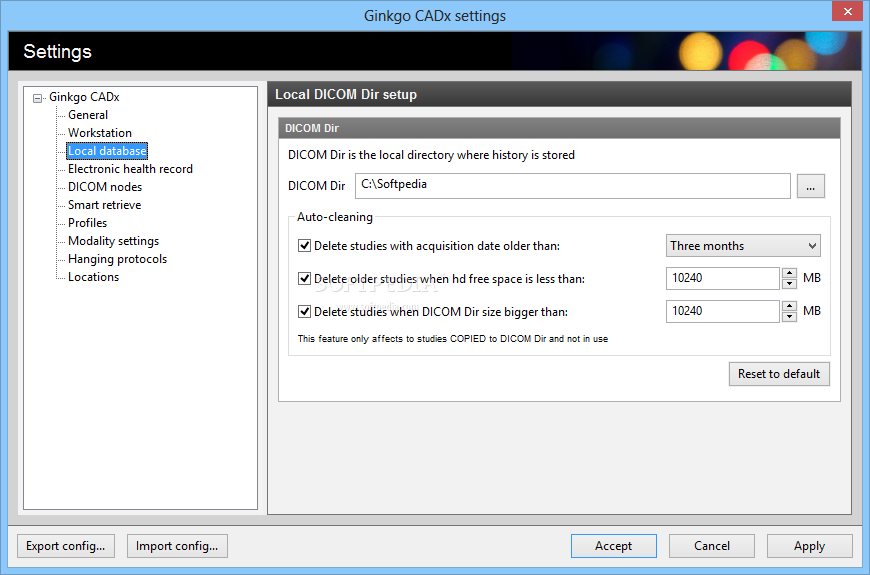Viewport: 870px width, 575px height.
Task: Click the hd free space value field
Action: point(723,278)
